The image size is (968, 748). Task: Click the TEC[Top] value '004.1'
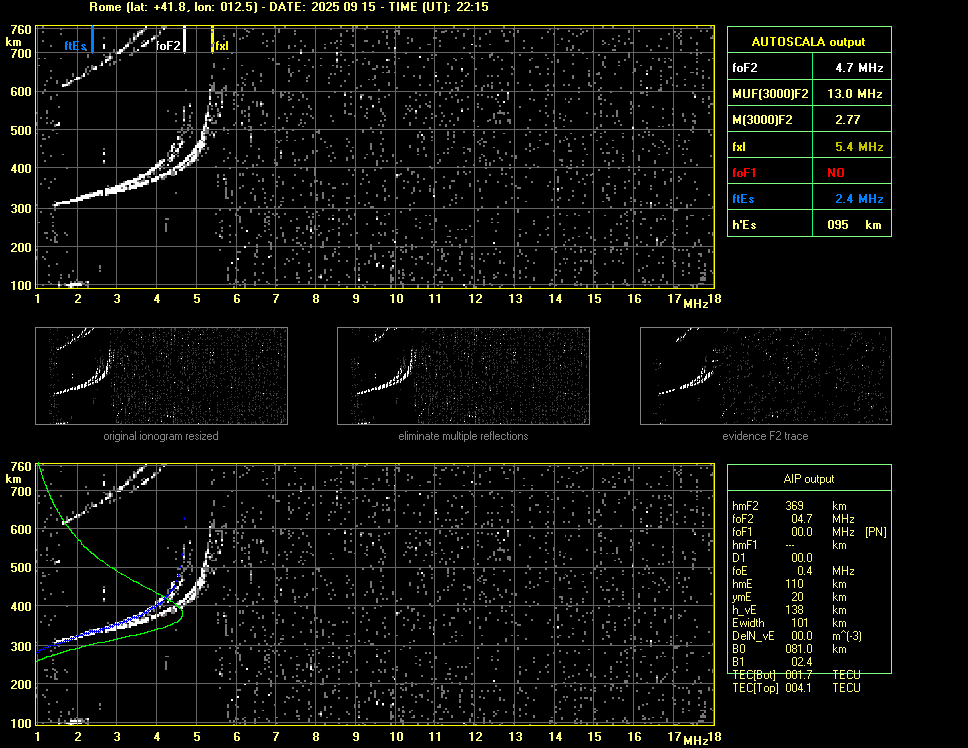pos(799,688)
